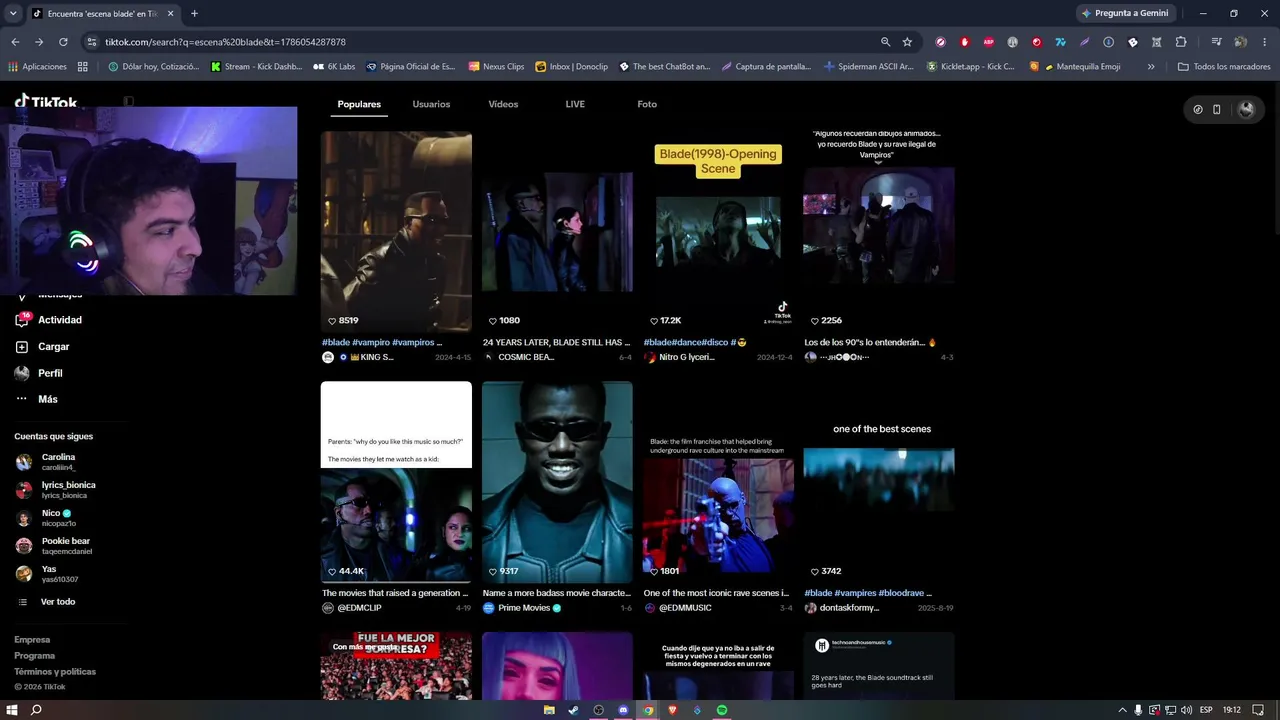1280x720 pixels.
Task: Open the 'Dólar hoy, Cotización' bookmark
Action: click(x=154, y=67)
